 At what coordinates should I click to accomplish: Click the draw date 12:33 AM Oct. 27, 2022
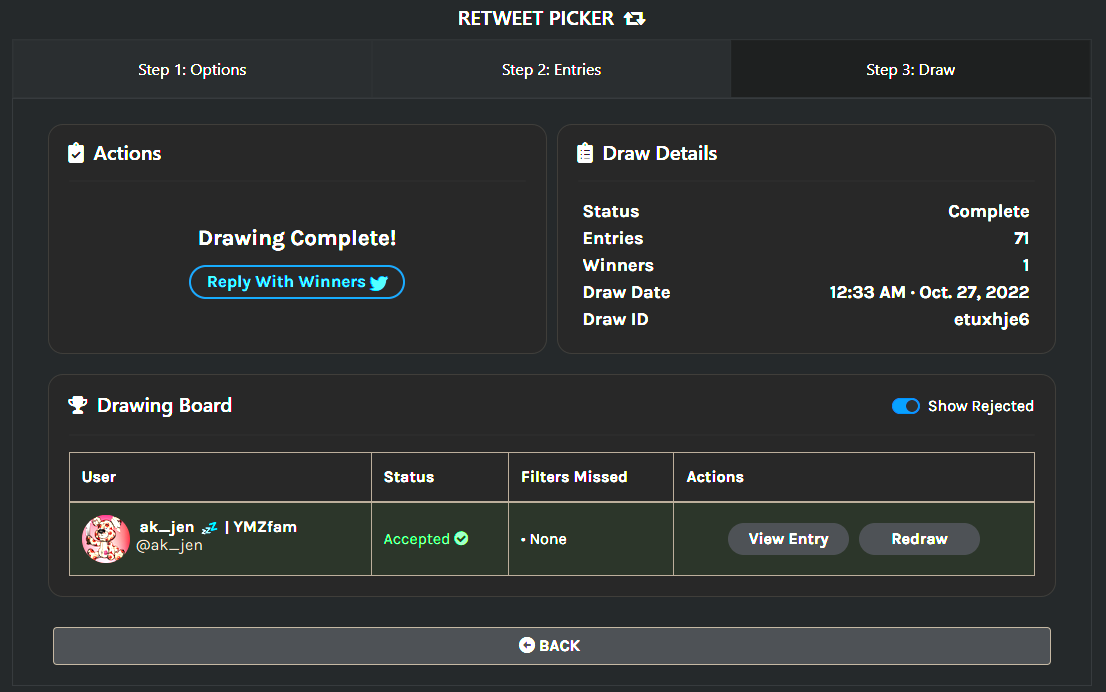[x=929, y=292]
